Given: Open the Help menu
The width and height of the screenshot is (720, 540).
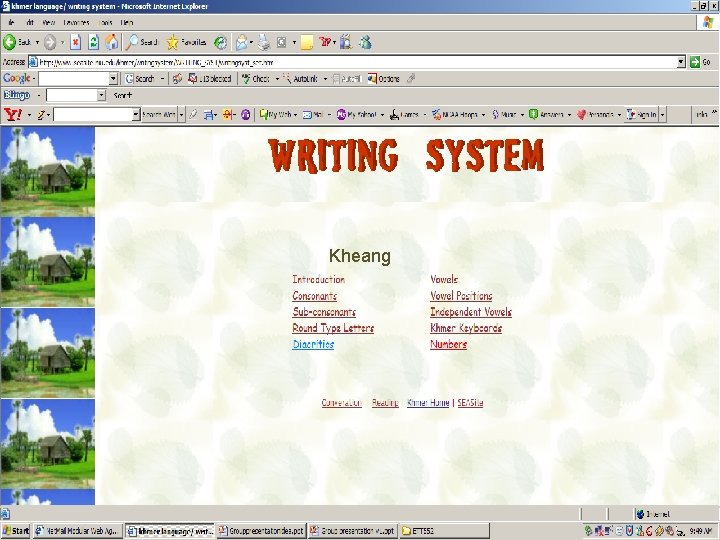Looking at the screenshot, I should (127, 22).
